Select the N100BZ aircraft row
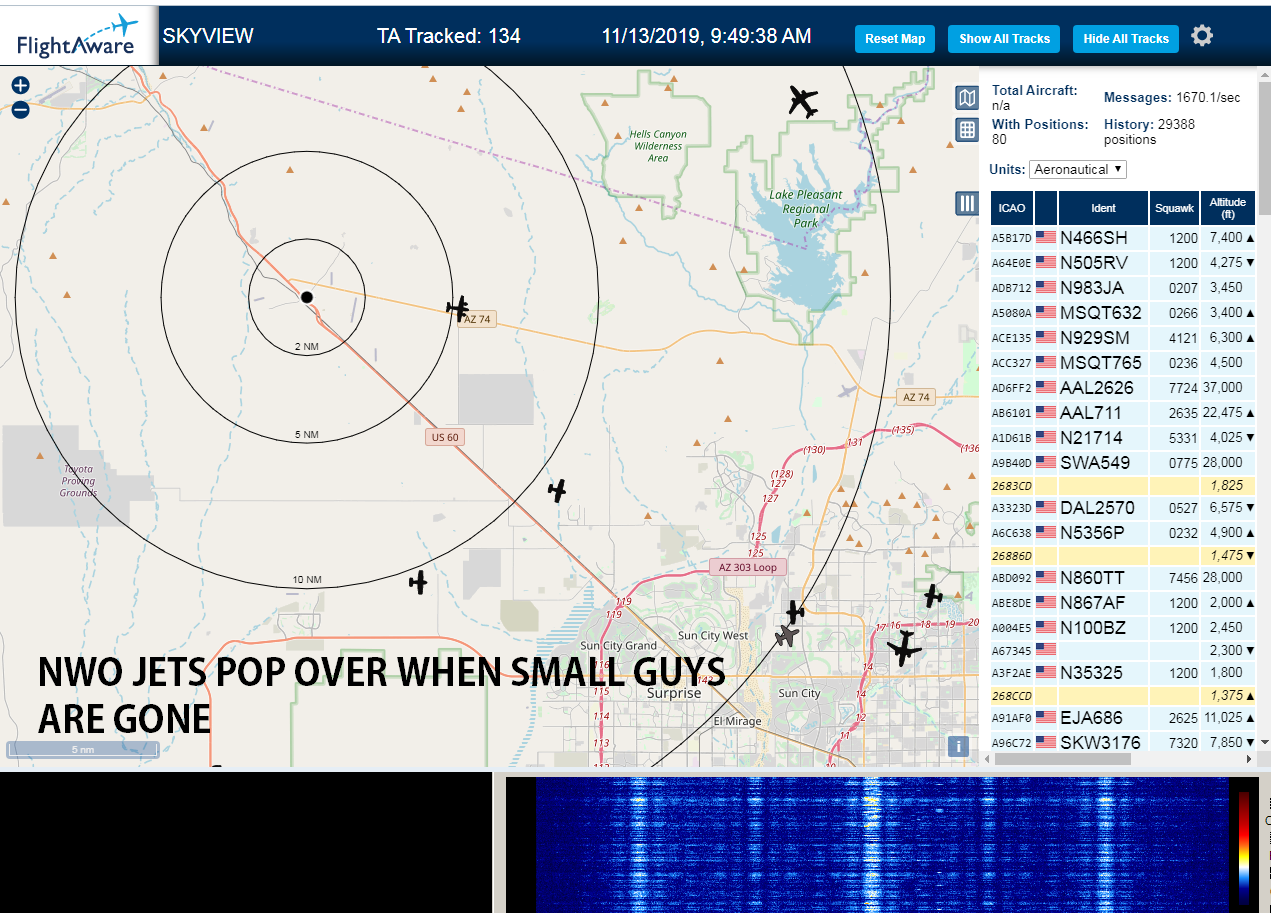Image resolution: width=1271 pixels, height=913 pixels. pyautogui.click(x=1123, y=628)
